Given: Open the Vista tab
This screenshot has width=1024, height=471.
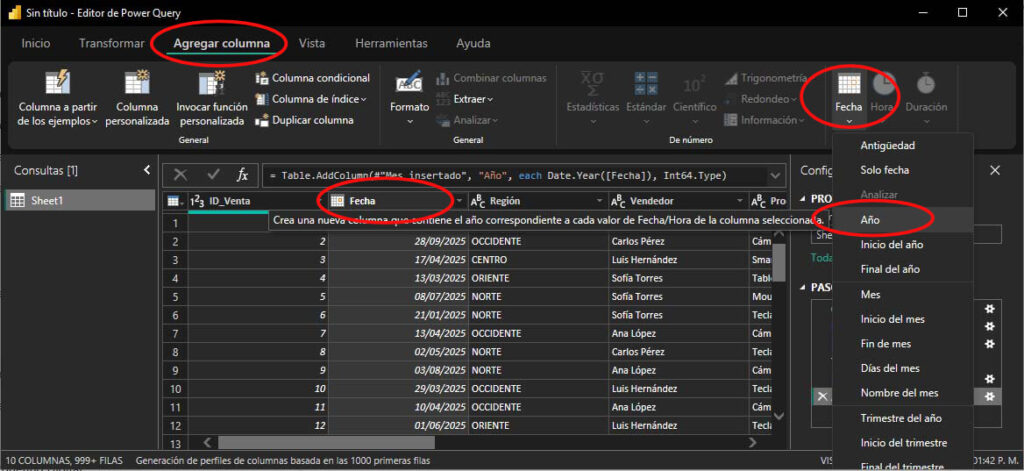Looking at the screenshot, I should (312, 44).
